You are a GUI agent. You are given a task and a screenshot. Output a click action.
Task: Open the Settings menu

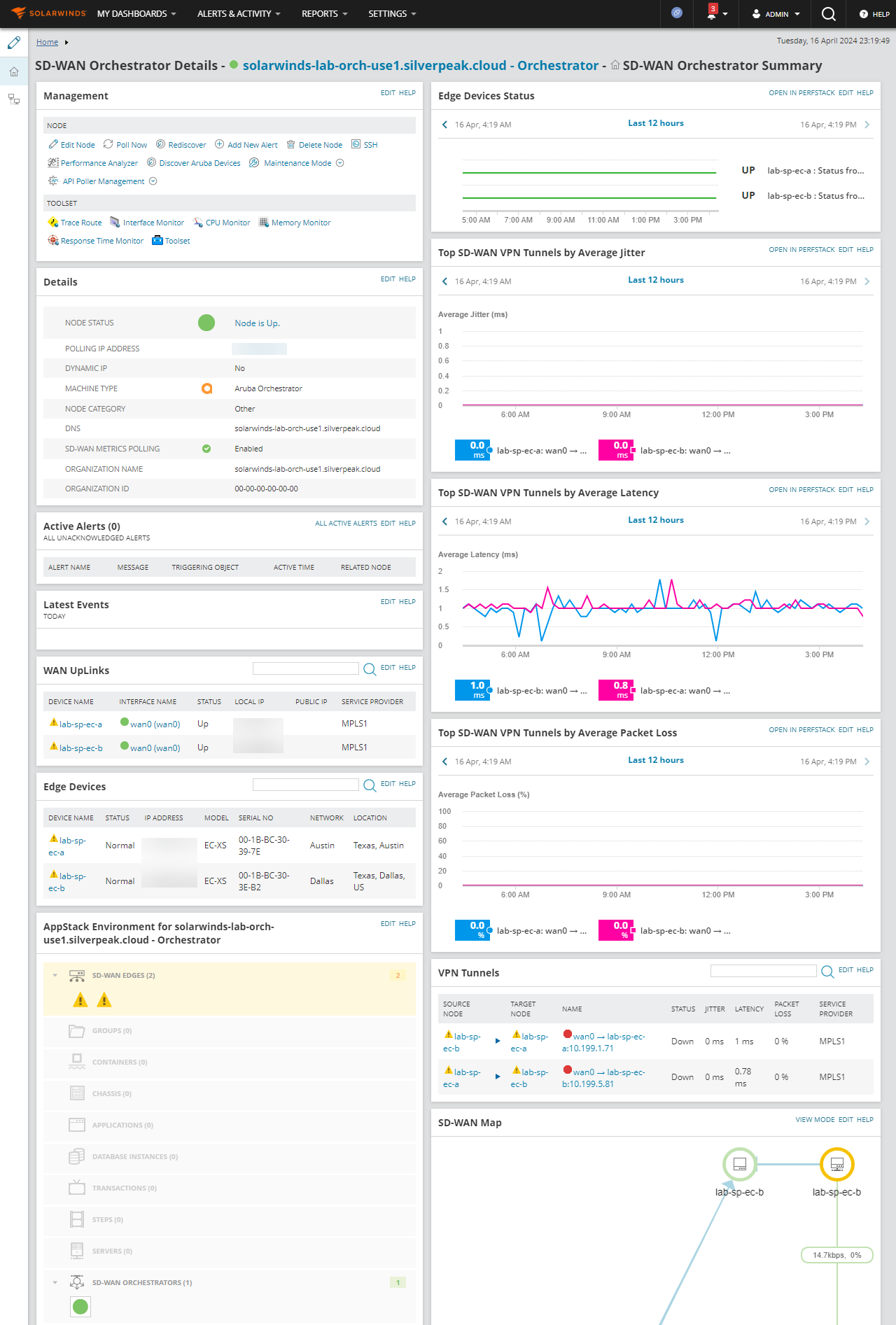(392, 14)
